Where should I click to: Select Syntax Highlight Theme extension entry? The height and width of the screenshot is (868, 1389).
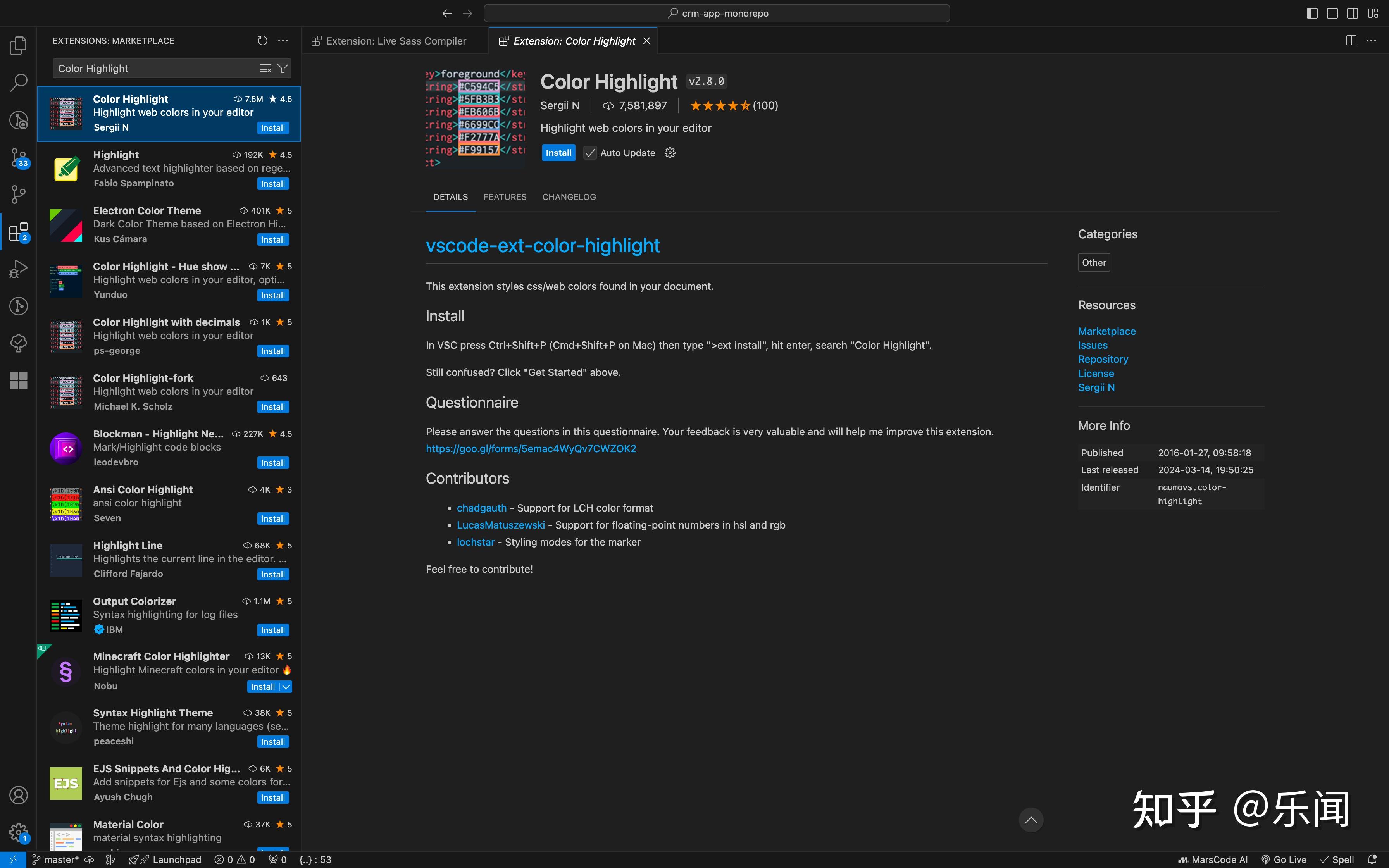point(169,727)
